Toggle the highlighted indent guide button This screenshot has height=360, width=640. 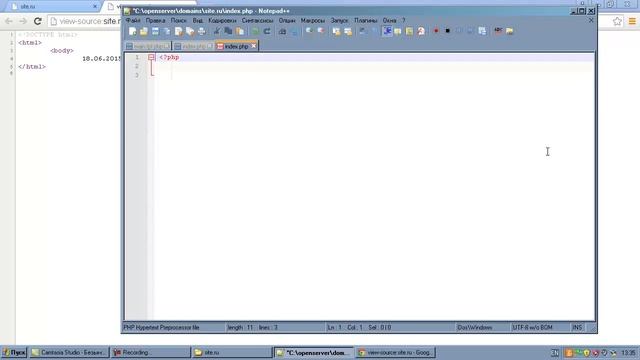[387, 31]
